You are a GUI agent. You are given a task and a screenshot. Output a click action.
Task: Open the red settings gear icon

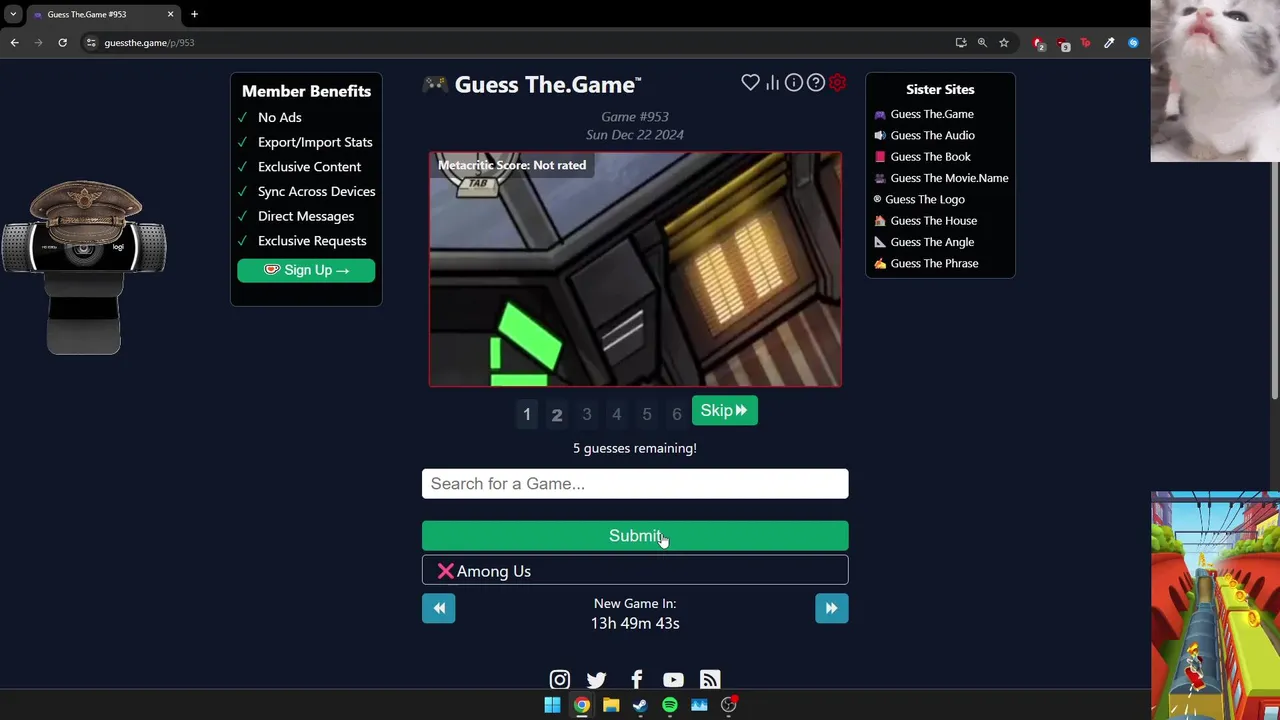pyautogui.click(x=838, y=83)
